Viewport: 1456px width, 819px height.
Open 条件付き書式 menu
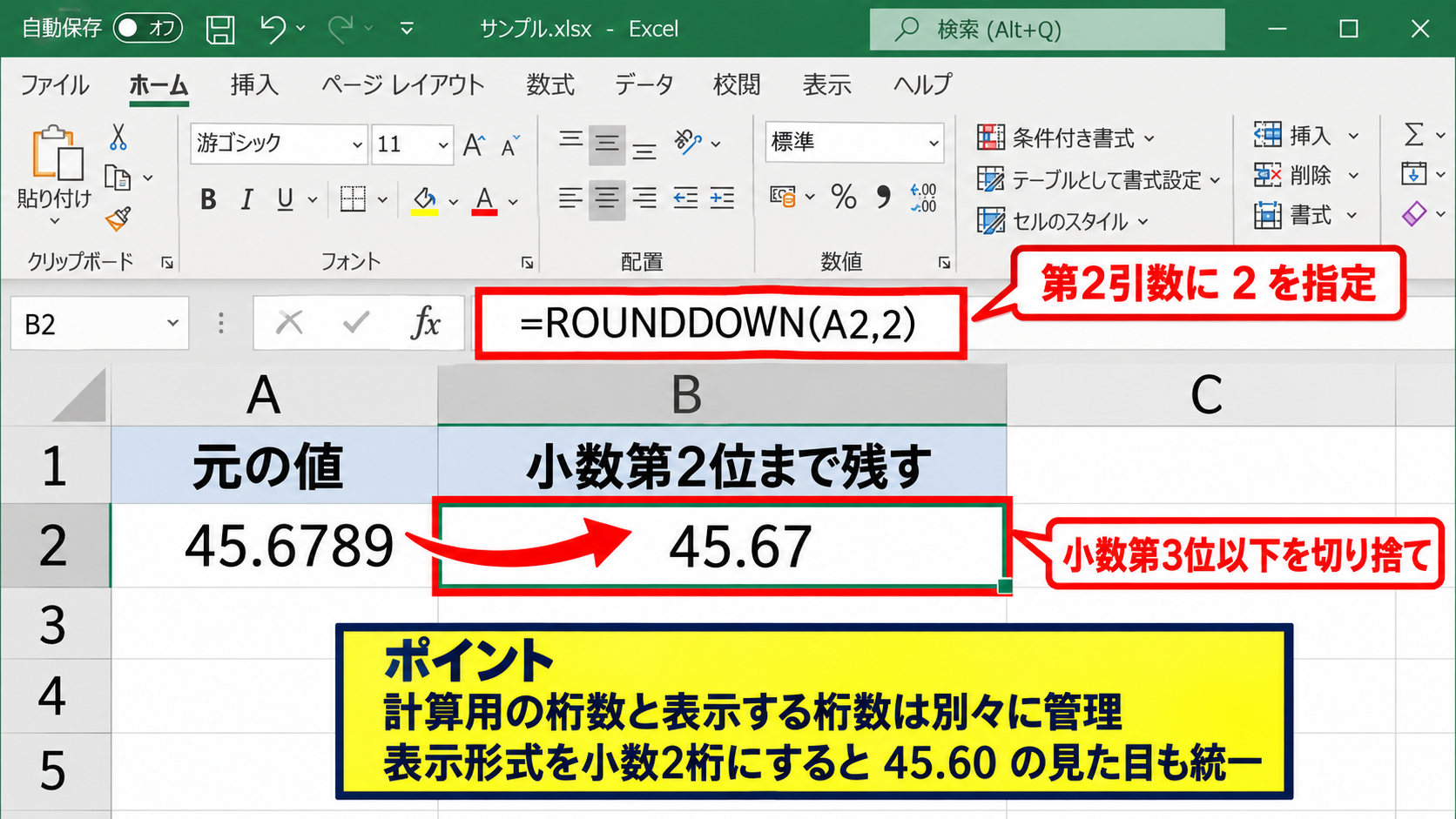pyautogui.click(x=1066, y=138)
